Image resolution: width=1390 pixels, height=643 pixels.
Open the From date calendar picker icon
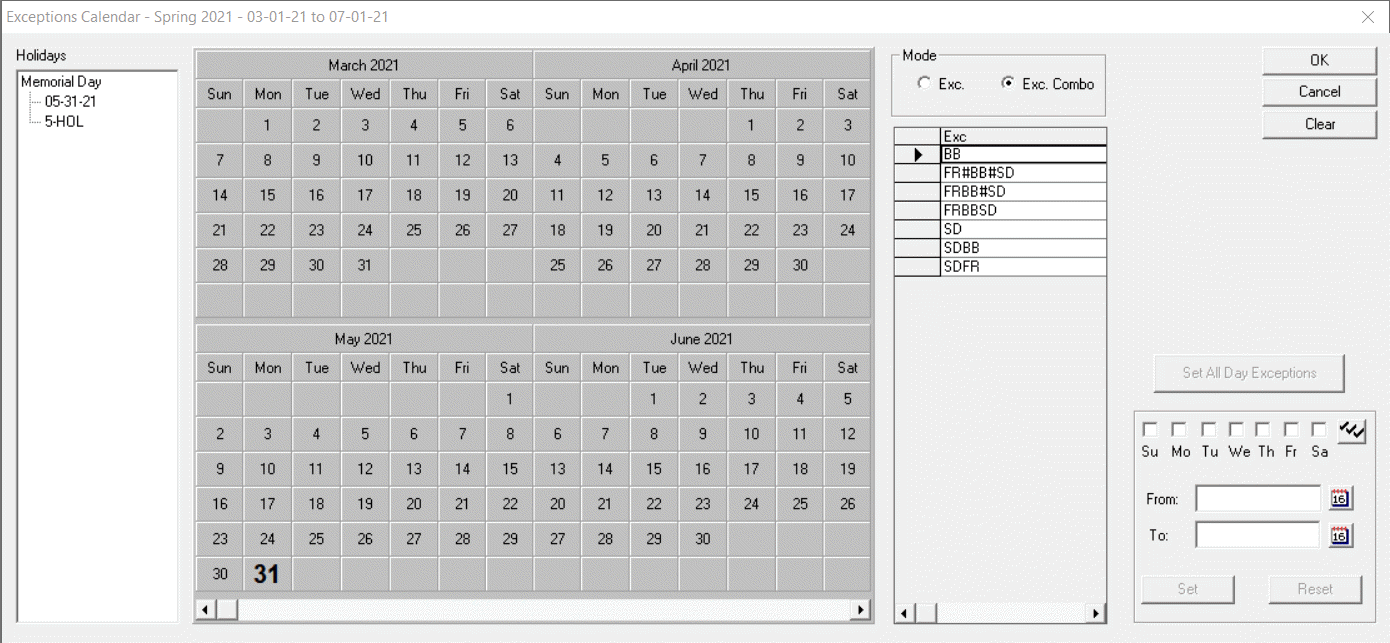click(1341, 497)
